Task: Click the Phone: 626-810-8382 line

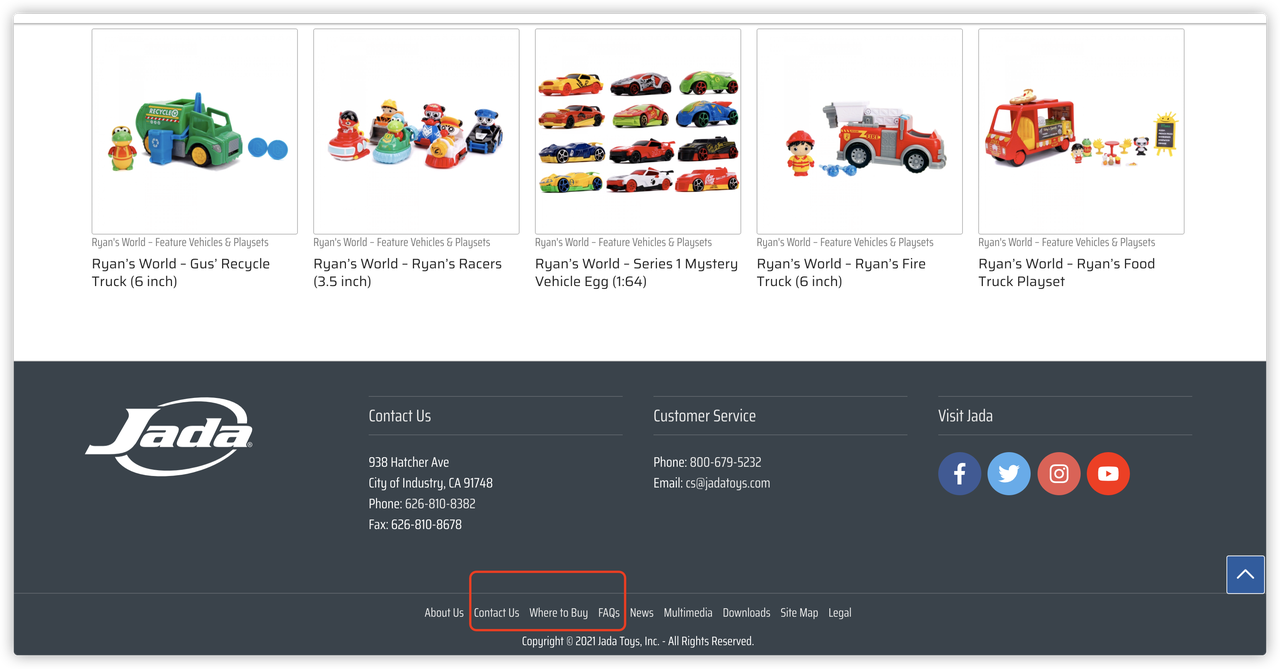Action: point(422,504)
